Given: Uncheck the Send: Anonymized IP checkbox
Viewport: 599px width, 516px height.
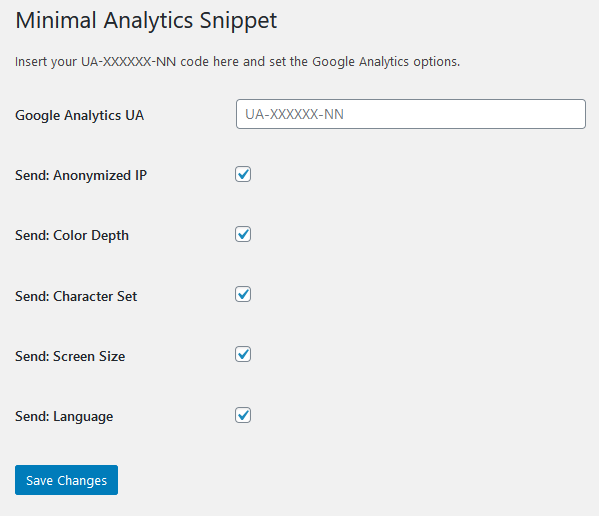Looking at the screenshot, I should [243, 174].
